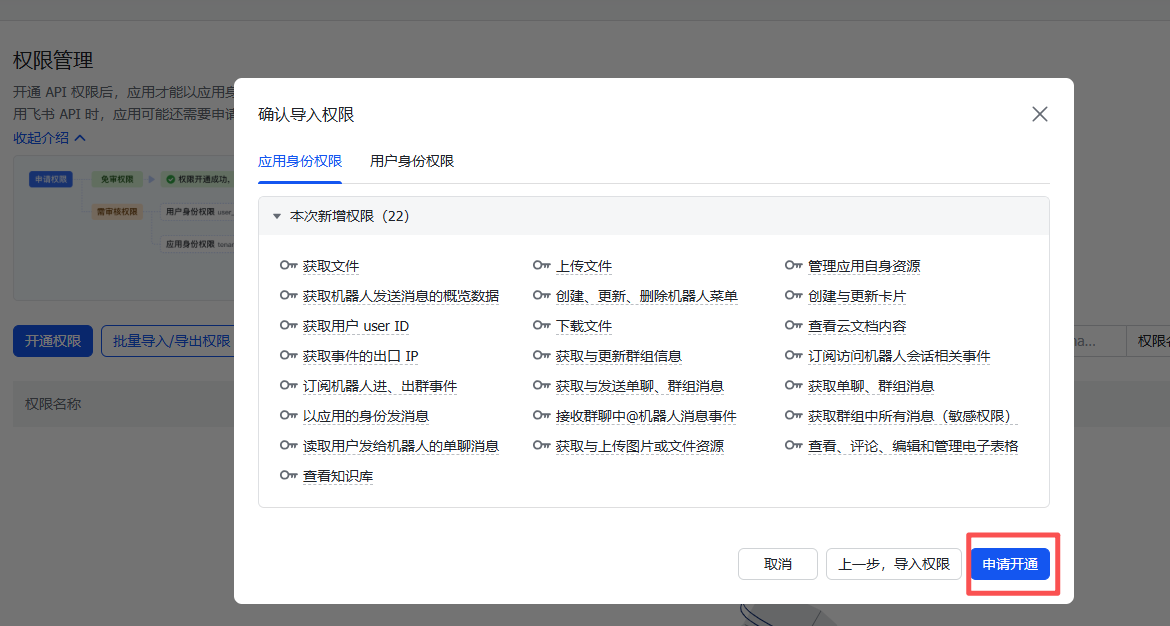The image size is (1170, 626).
Task: Click the key icon beside 获取用户 user ID
Action: tap(286, 325)
